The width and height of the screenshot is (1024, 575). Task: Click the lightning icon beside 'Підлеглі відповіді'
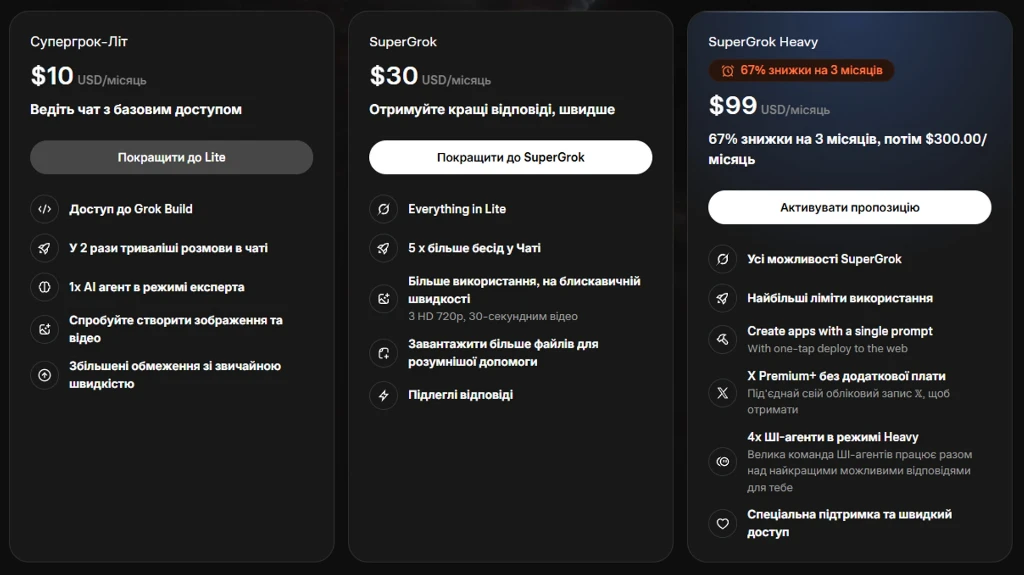tap(383, 395)
